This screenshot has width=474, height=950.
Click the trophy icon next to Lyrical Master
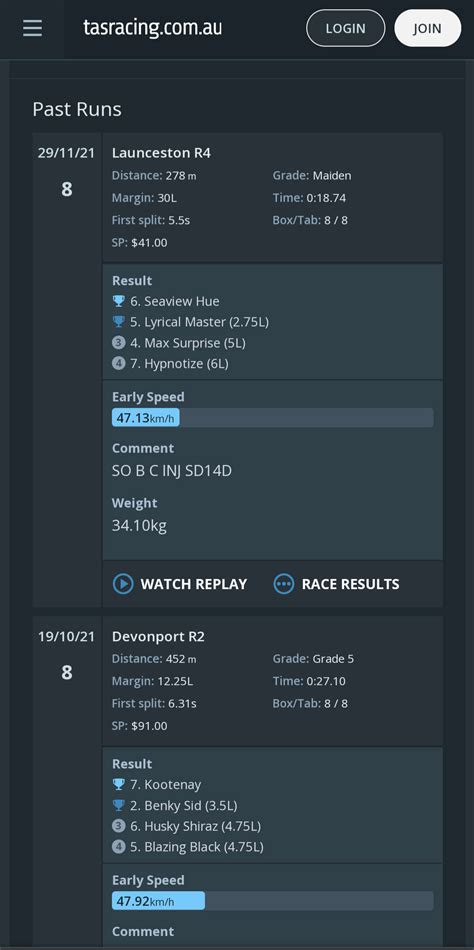pyautogui.click(x=119, y=322)
